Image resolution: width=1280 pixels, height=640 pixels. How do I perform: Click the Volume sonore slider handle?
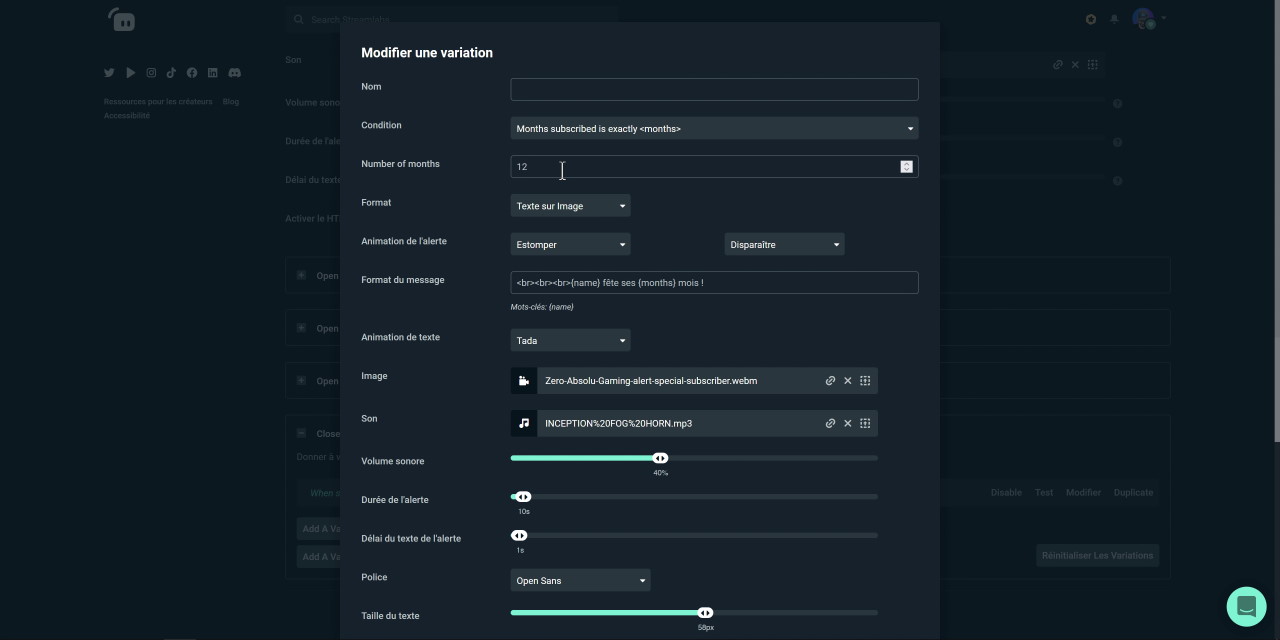pos(660,458)
